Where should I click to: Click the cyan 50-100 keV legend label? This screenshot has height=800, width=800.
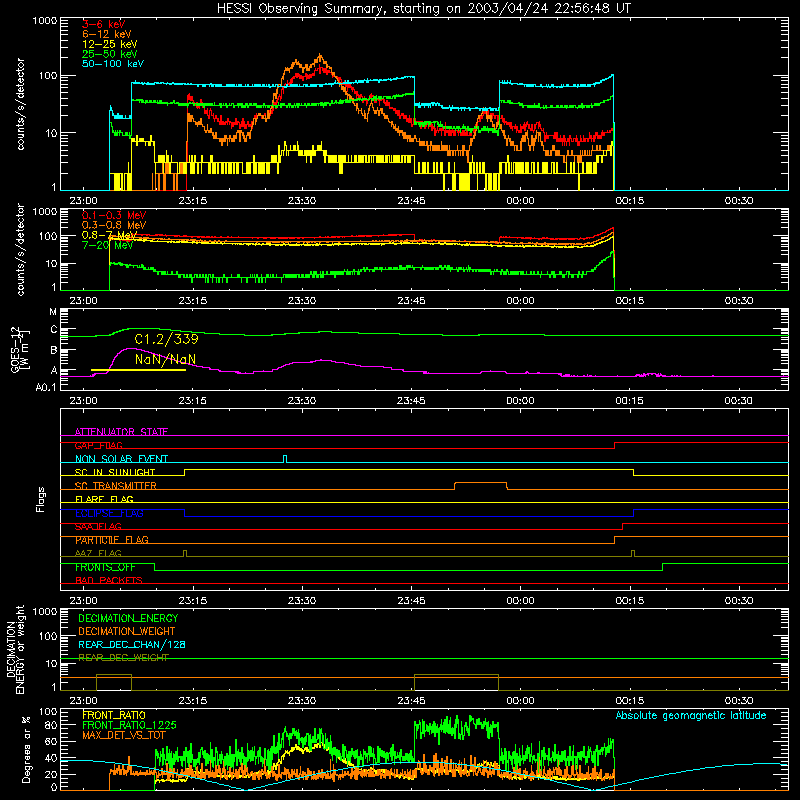pos(113,64)
